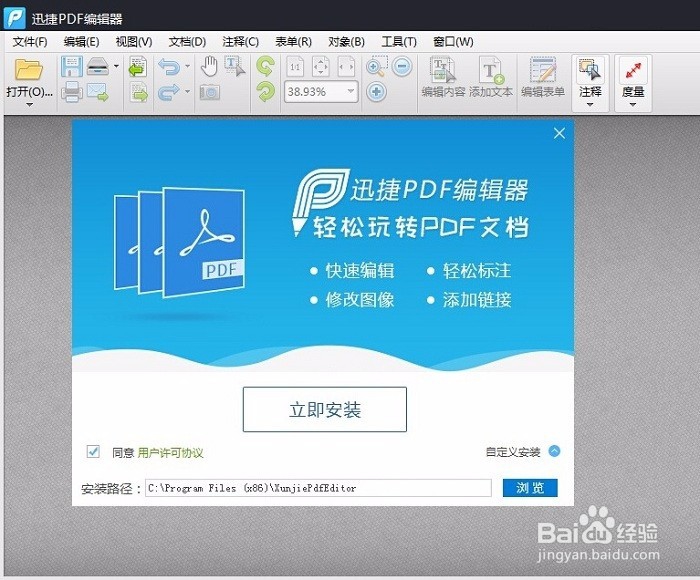The height and width of the screenshot is (580, 700).
Task: Click the fit page icon
Action: click(x=321, y=67)
